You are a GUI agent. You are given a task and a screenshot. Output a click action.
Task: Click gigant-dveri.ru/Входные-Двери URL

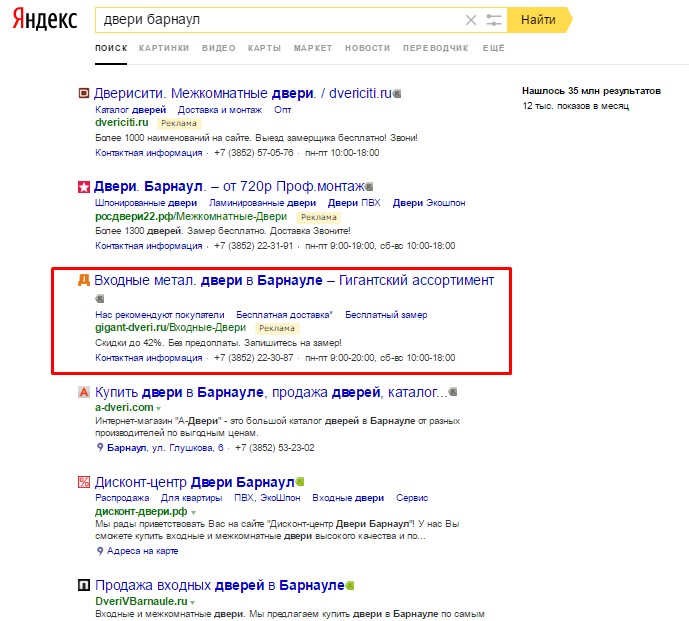tap(170, 327)
